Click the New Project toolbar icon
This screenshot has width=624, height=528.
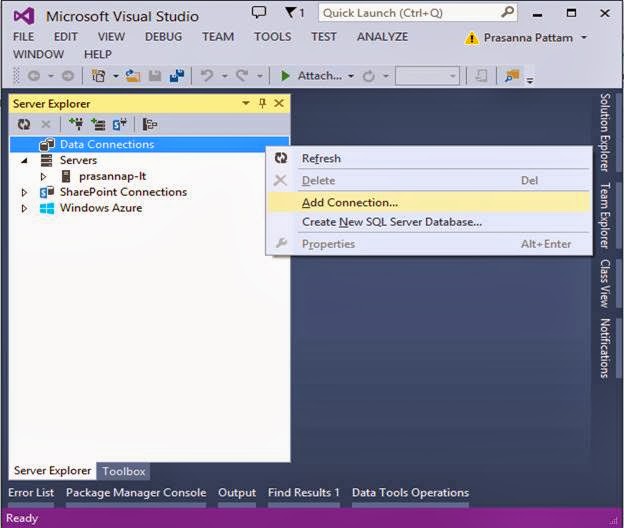click(x=98, y=76)
